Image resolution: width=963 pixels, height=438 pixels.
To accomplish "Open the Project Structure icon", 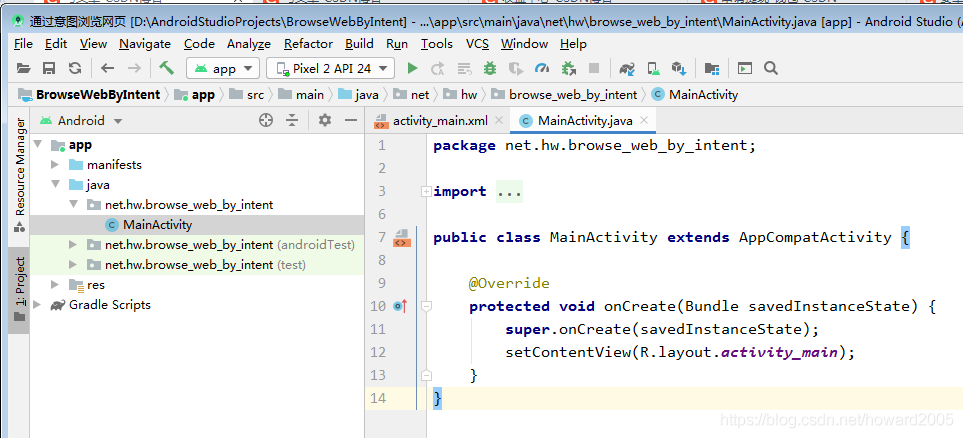I will 712,68.
